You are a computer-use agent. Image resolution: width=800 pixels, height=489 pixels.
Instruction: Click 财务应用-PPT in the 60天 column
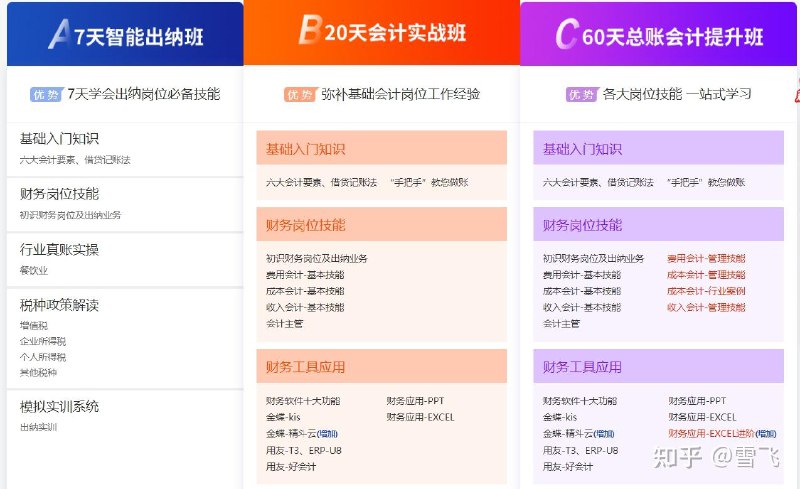pos(697,401)
